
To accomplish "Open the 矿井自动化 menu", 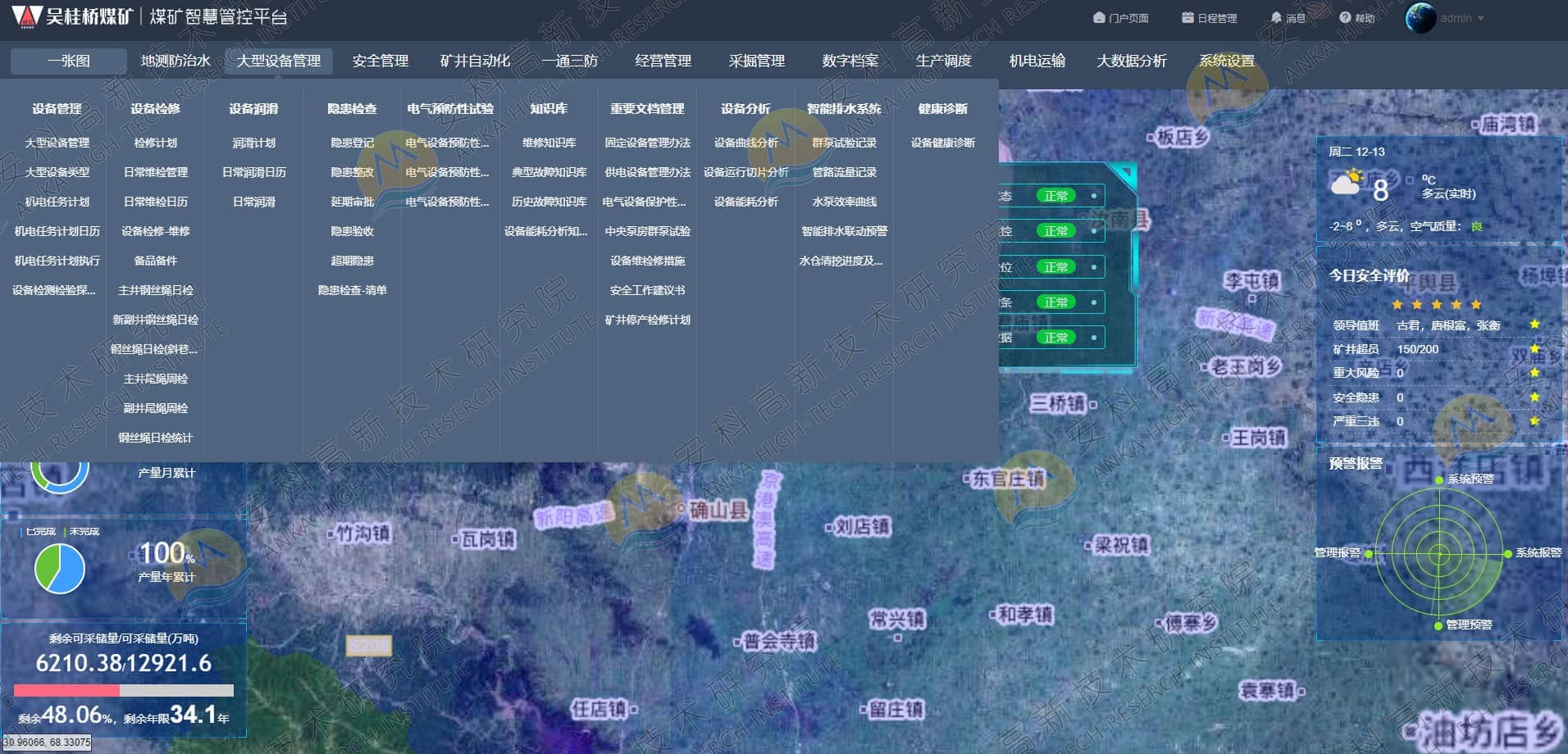I will pyautogui.click(x=475, y=61).
